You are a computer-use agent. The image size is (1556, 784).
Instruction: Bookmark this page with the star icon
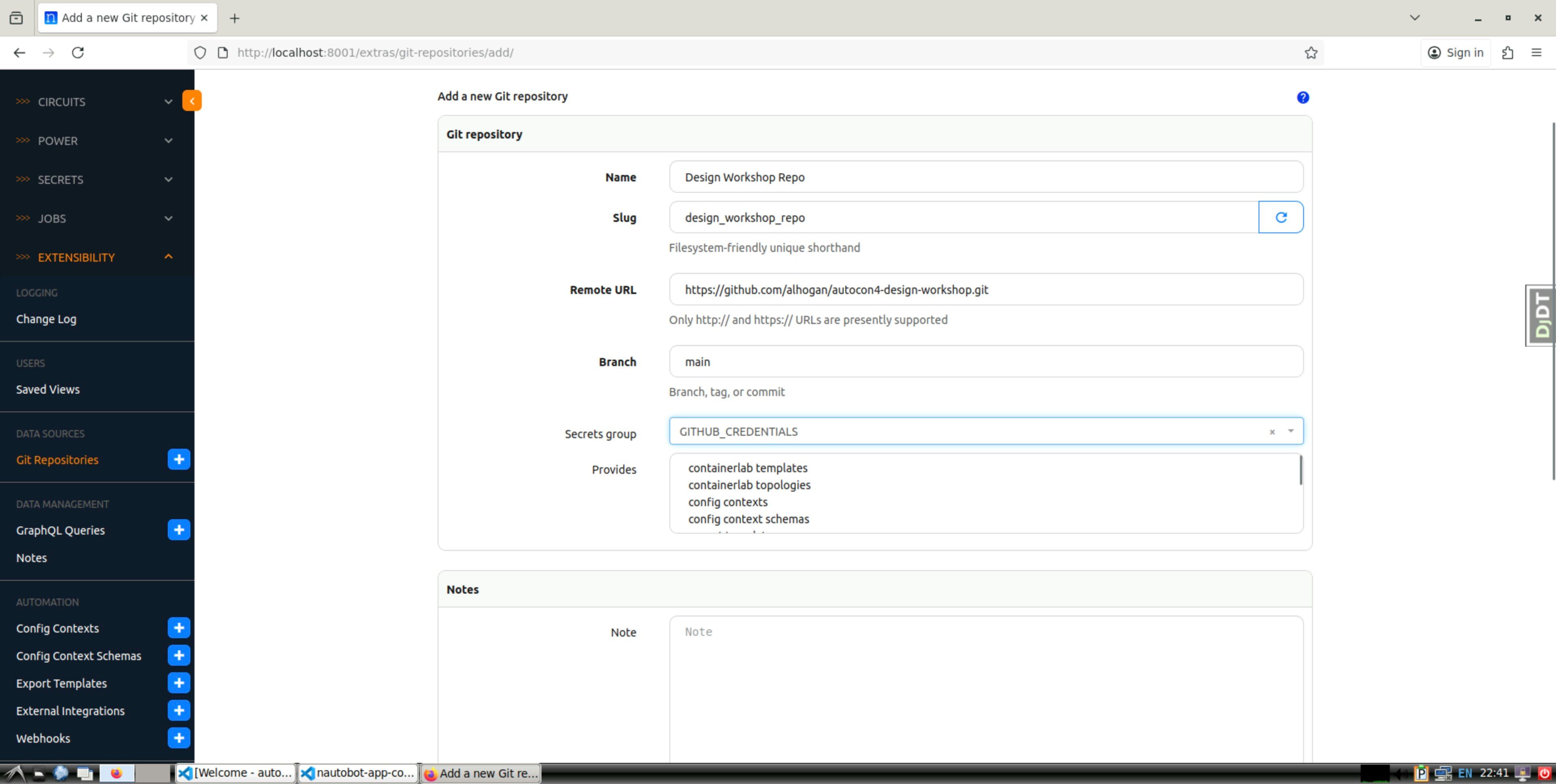pos(1310,53)
